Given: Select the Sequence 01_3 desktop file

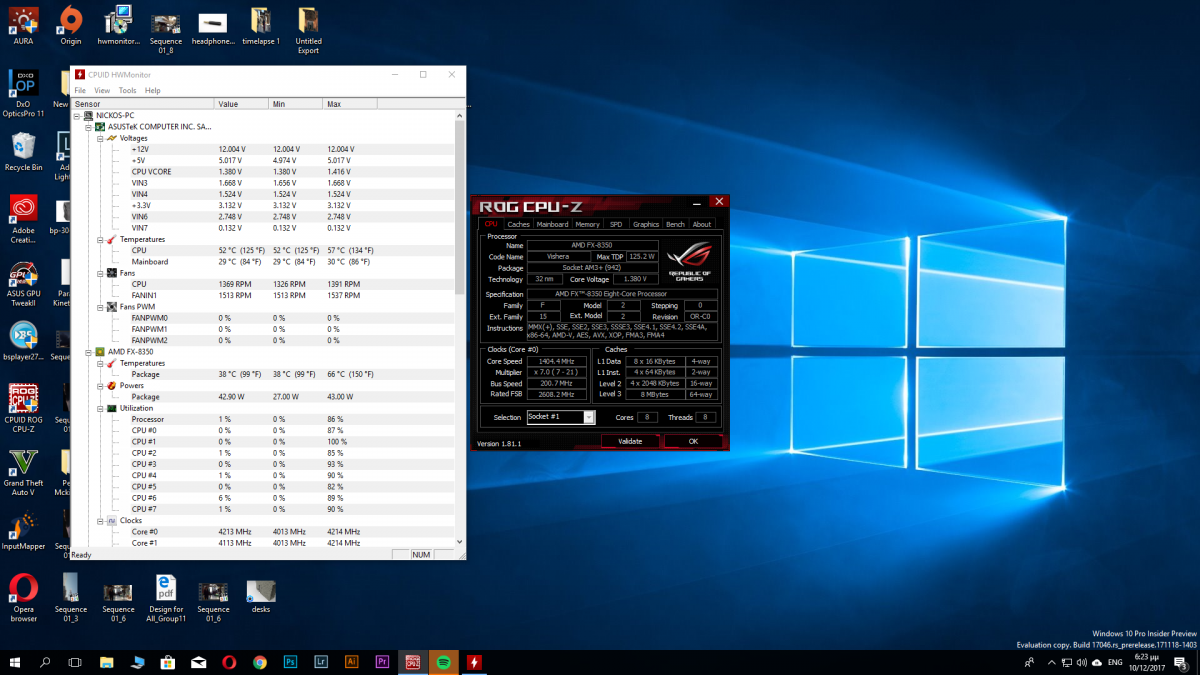Looking at the screenshot, I should click(x=71, y=598).
